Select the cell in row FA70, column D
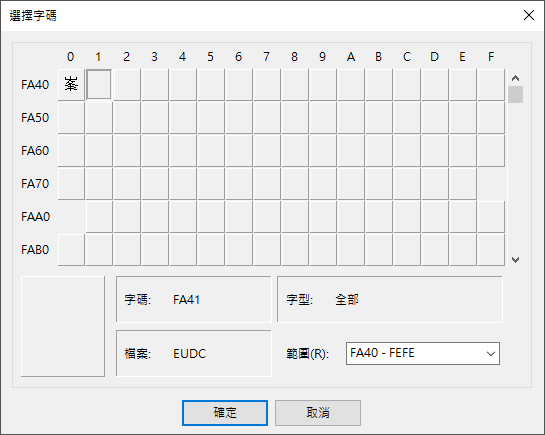Screen dimensions: 545x435 point(435,184)
